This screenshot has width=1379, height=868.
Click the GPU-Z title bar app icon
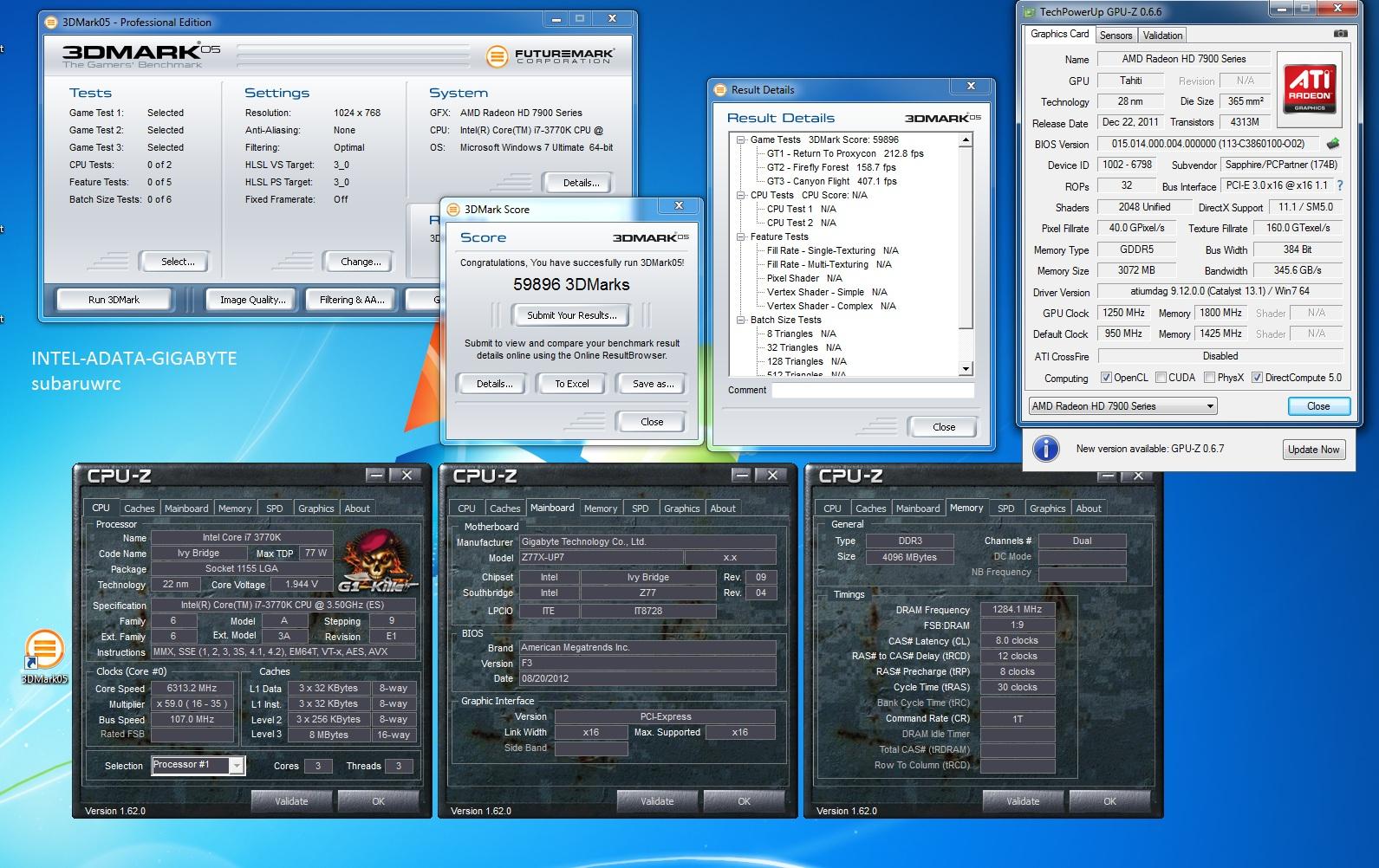(1029, 12)
